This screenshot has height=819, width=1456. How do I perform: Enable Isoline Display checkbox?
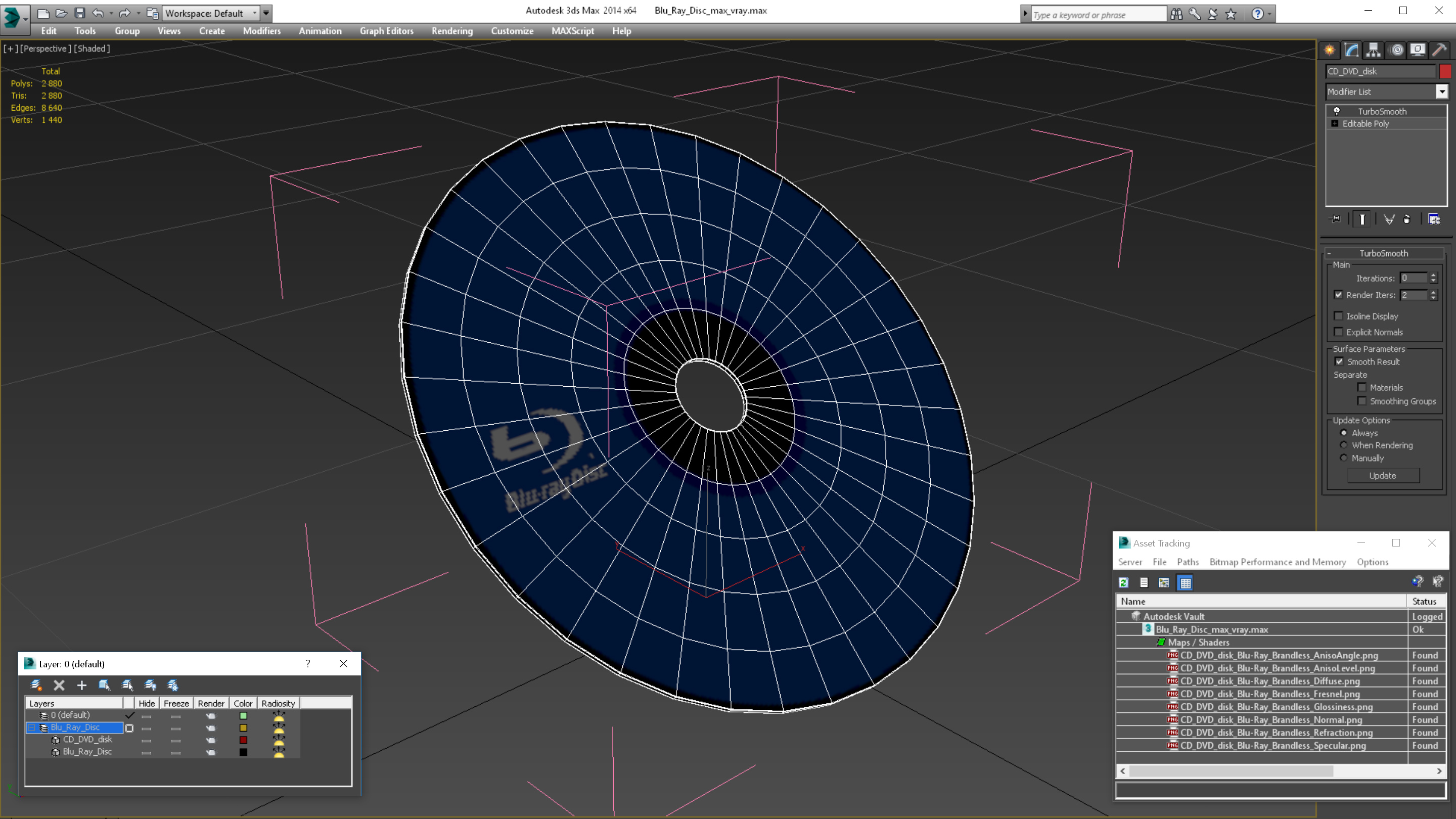coord(1338,316)
